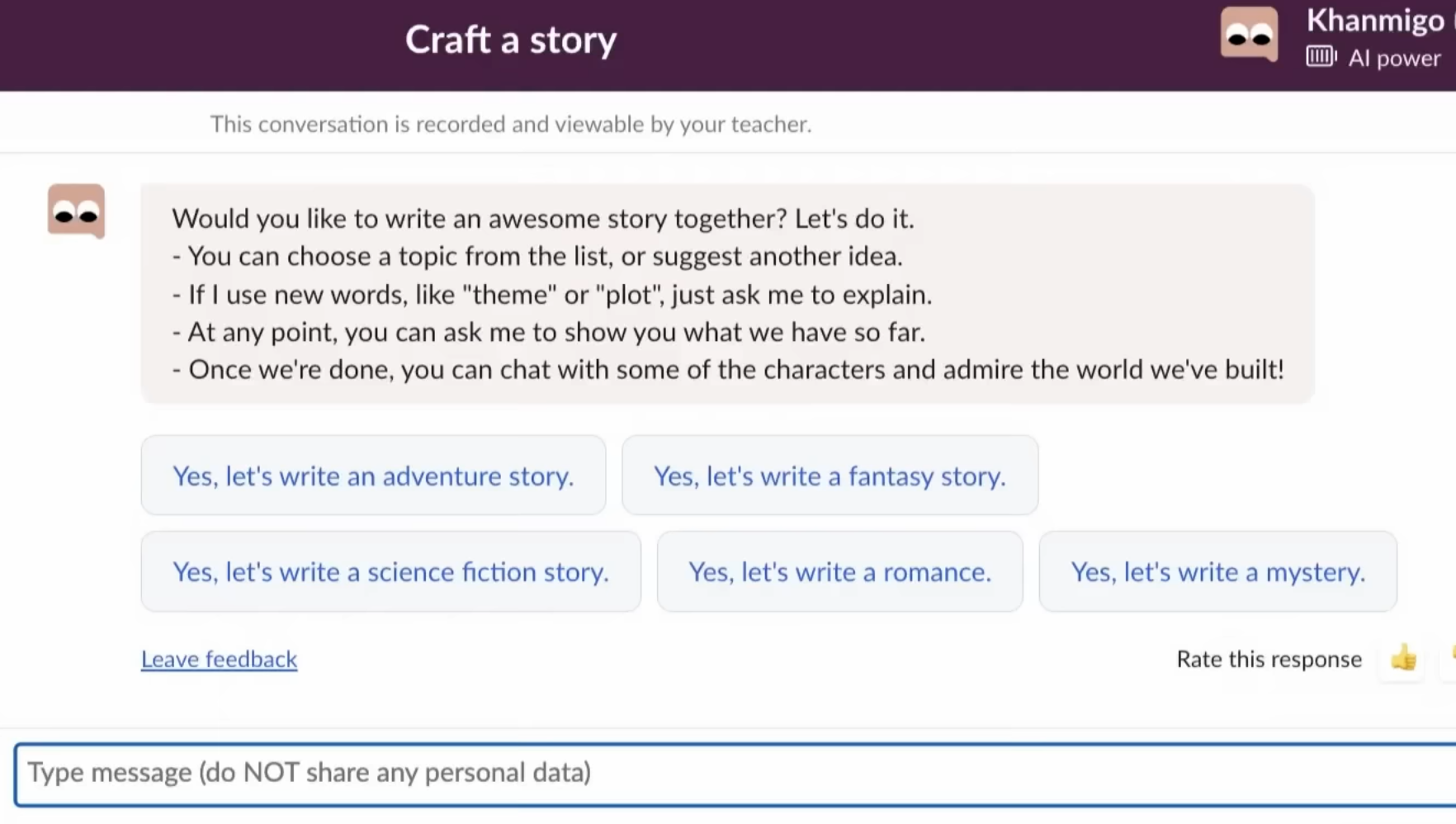The width and height of the screenshot is (1456, 824).
Task: Click the line about choosing a topic from the list
Action: coord(537,256)
